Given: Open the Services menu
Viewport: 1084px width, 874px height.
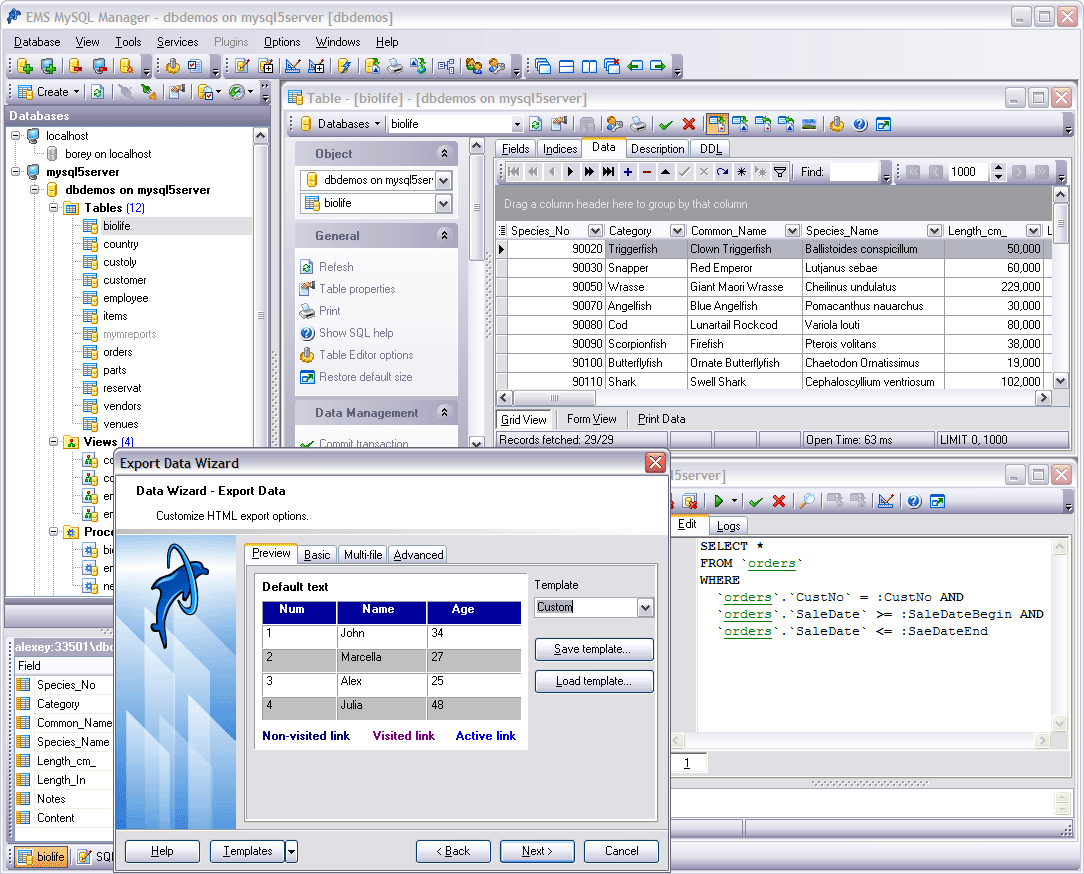Looking at the screenshot, I should [x=177, y=42].
